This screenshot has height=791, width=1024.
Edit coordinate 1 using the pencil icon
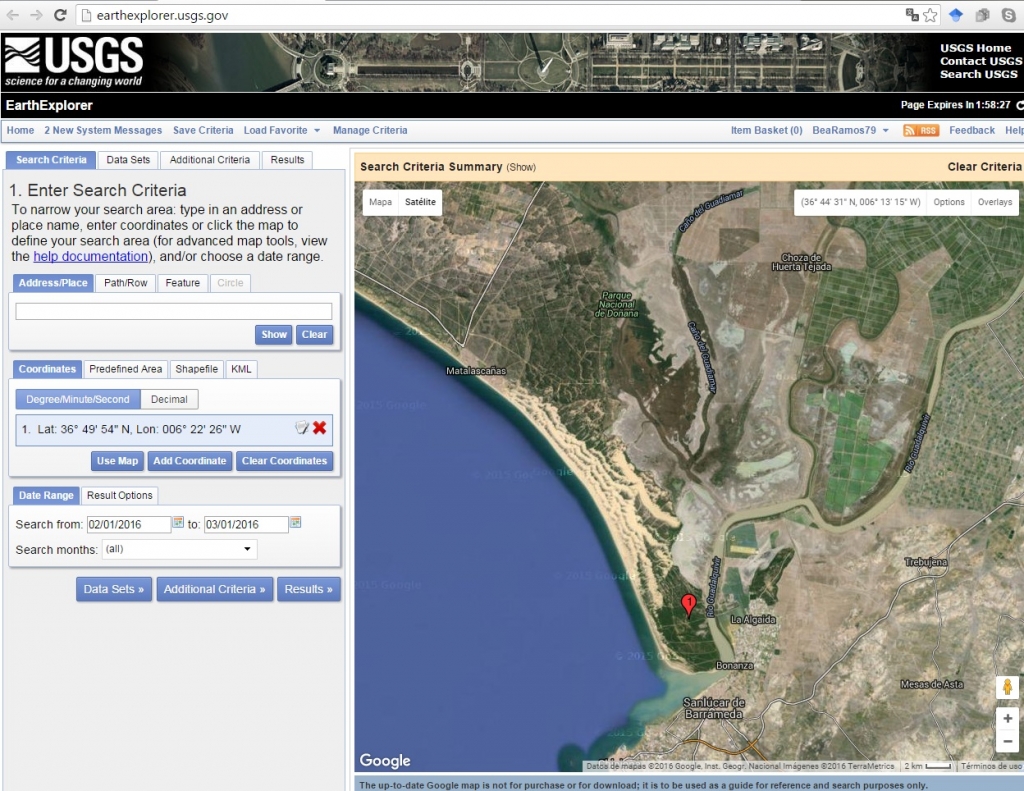click(x=302, y=428)
